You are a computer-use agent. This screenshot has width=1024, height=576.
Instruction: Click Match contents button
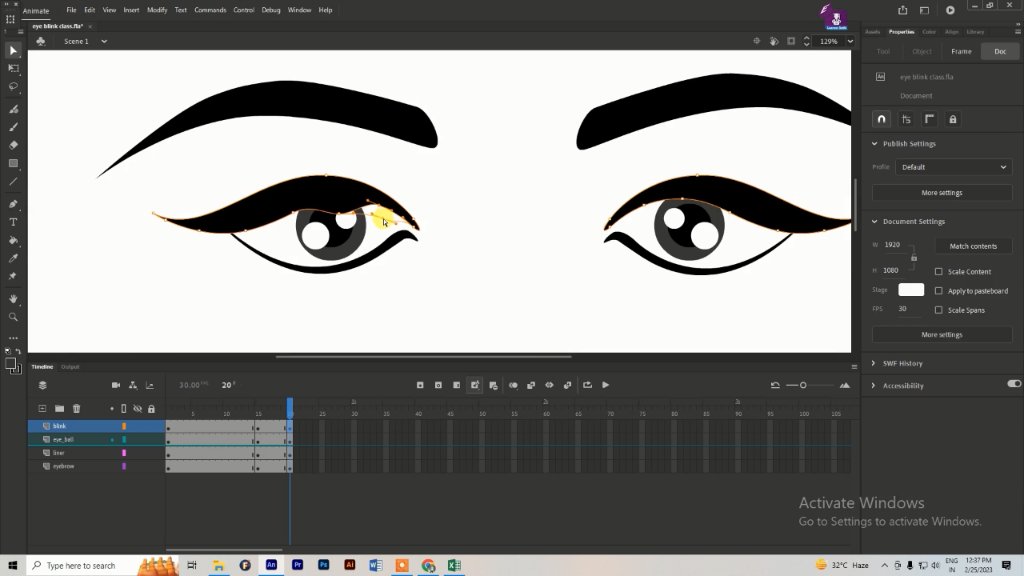pos(973,246)
